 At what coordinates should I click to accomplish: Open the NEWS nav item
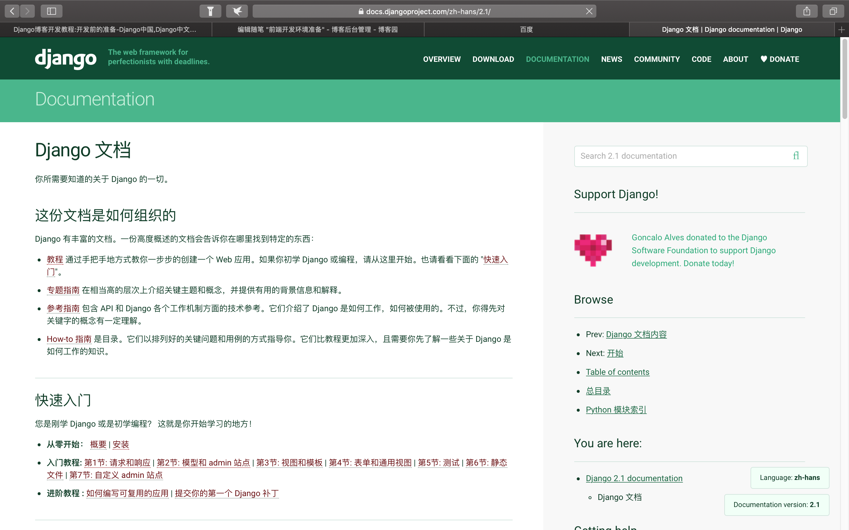point(611,59)
